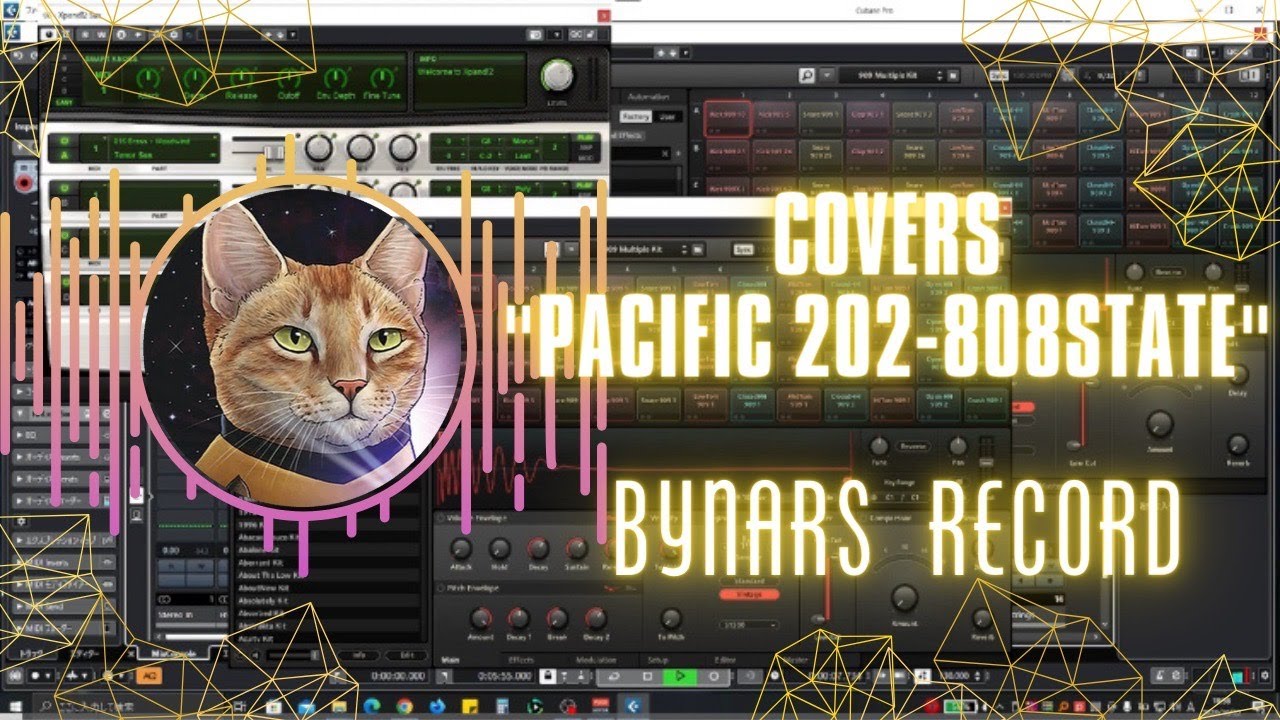Adjust the Env Depth smart knob
This screenshot has height=720, width=1280.
pyautogui.click(x=335, y=78)
